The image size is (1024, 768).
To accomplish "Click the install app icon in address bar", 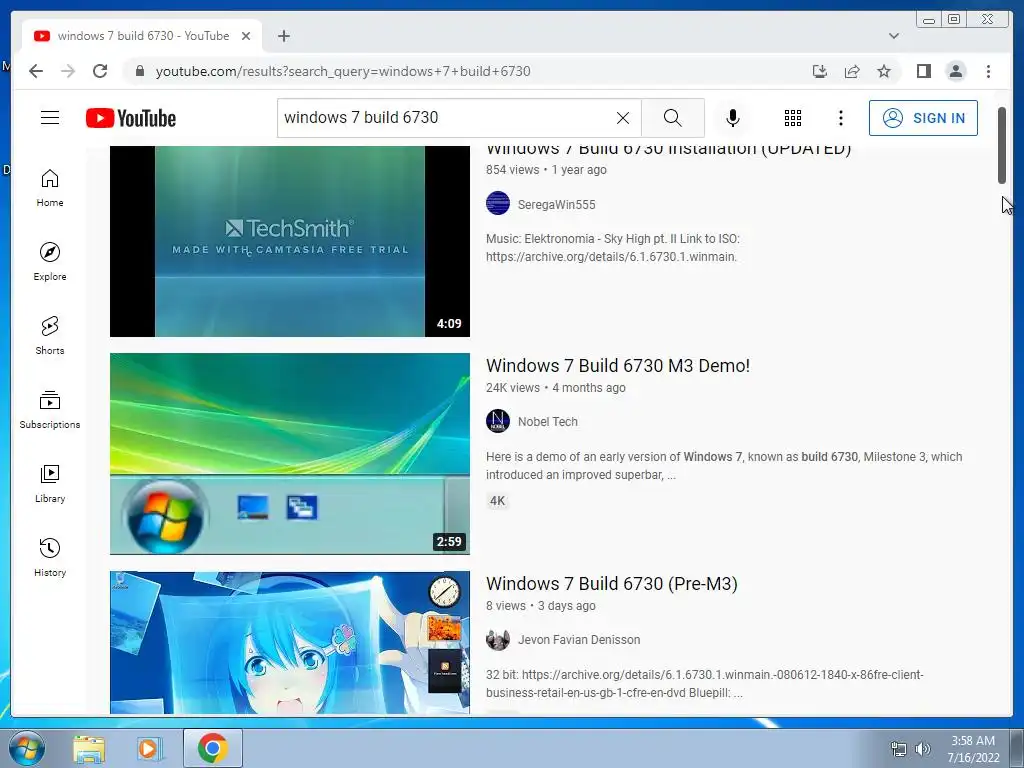I will [820, 71].
